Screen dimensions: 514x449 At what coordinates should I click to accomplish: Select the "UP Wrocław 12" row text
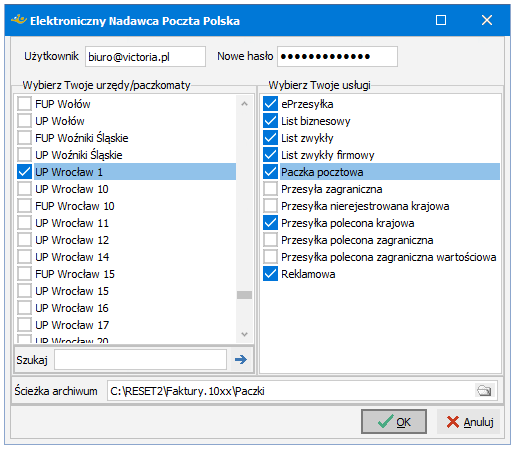coord(72,240)
